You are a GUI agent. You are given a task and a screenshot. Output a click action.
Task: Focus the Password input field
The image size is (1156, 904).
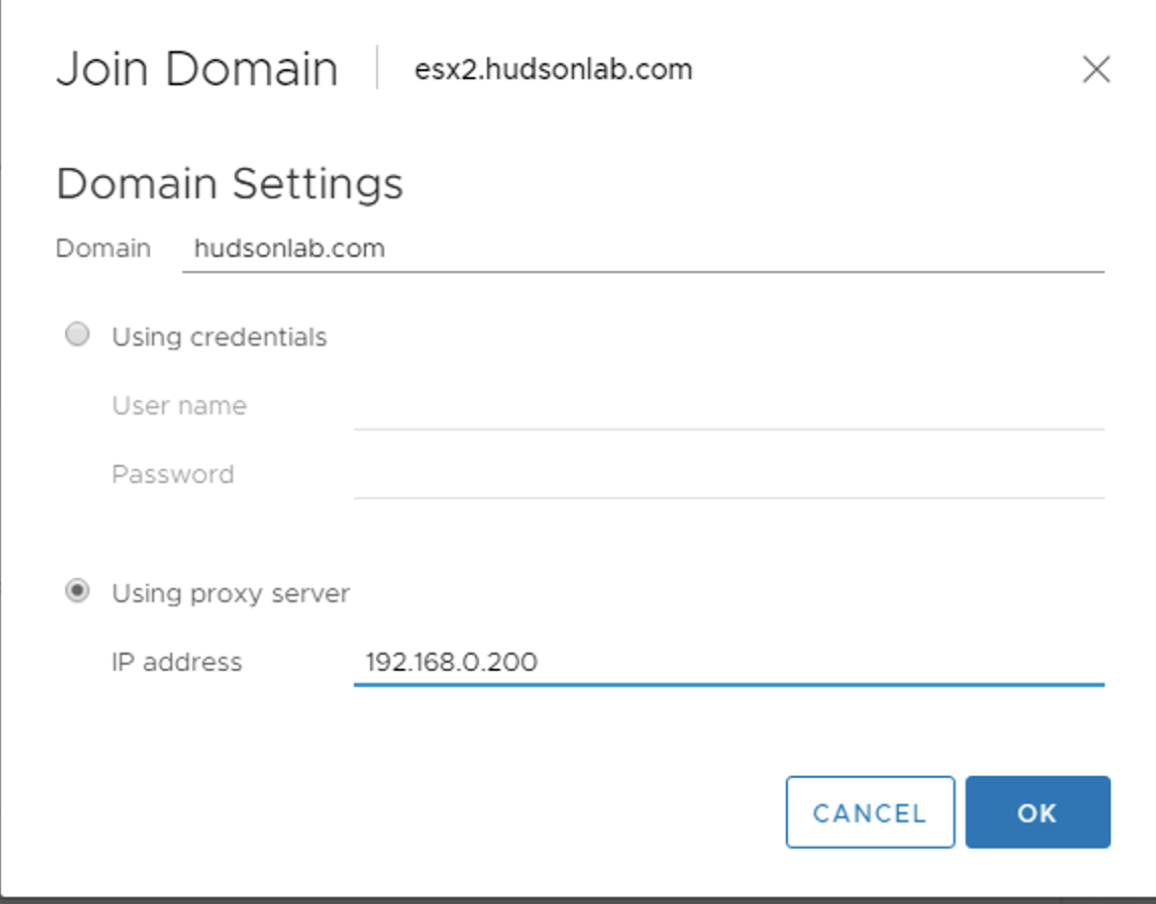pyautogui.click(x=728, y=476)
